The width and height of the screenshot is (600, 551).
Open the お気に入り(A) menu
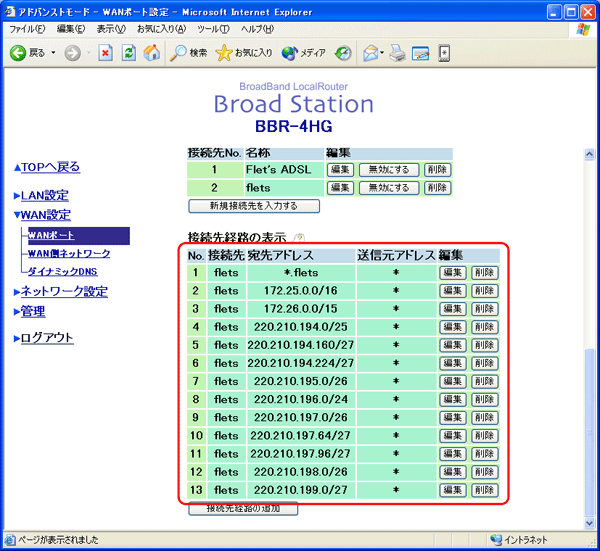(161, 29)
